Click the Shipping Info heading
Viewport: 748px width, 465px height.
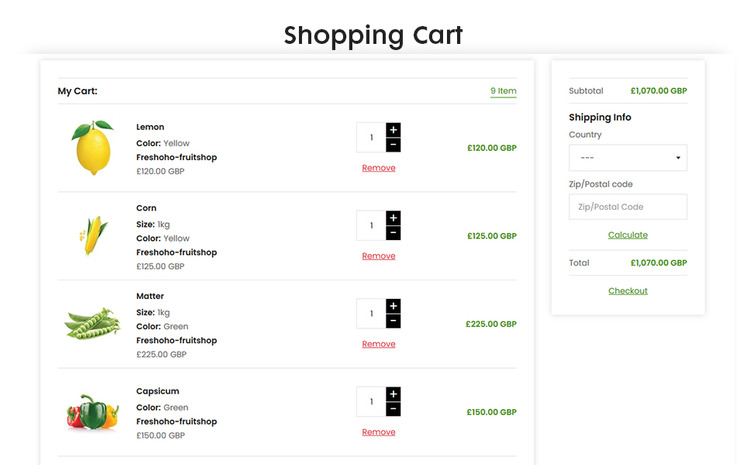(x=600, y=117)
